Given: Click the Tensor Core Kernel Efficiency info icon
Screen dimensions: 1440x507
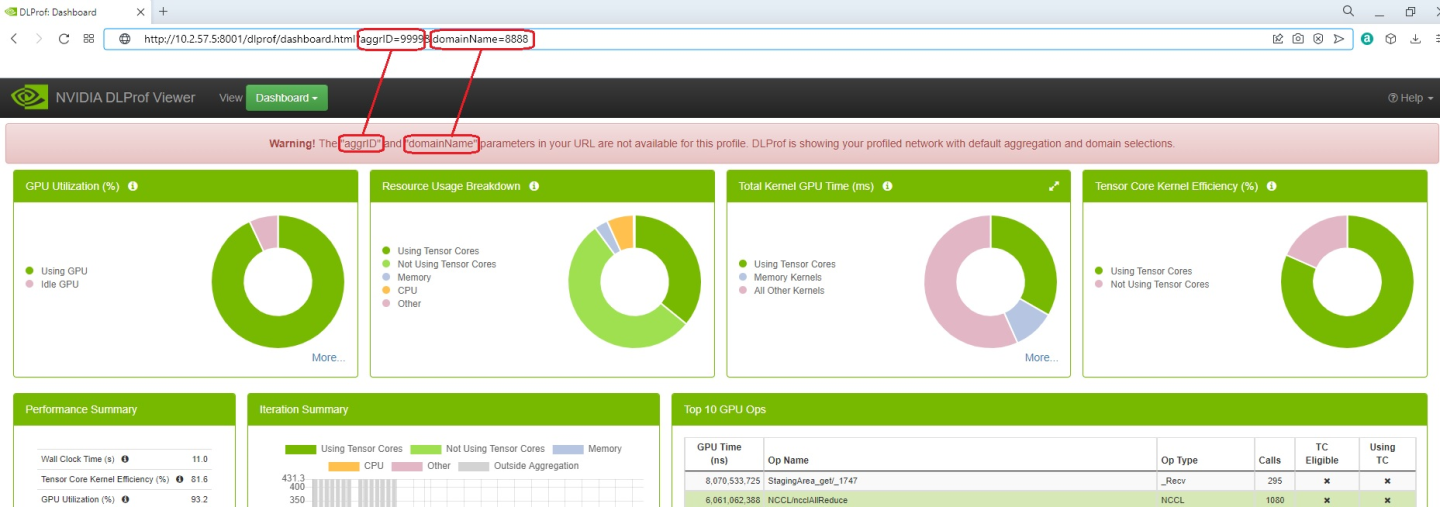Looking at the screenshot, I should (x=1272, y=186).
